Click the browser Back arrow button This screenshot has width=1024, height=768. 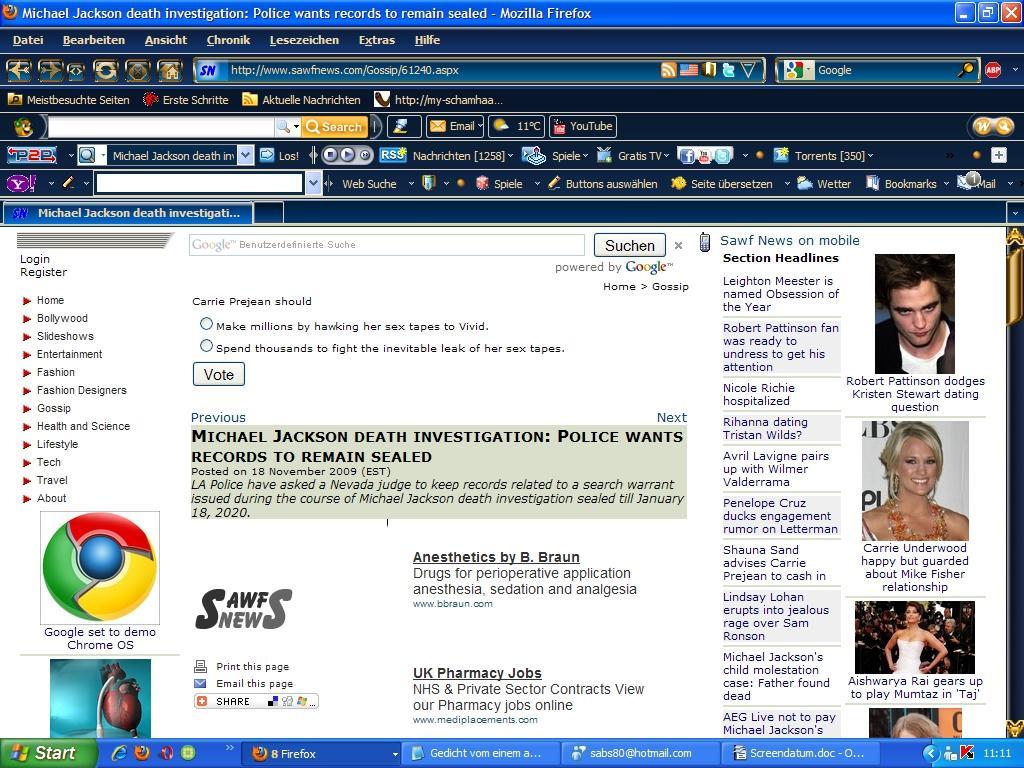pos(18,70)
